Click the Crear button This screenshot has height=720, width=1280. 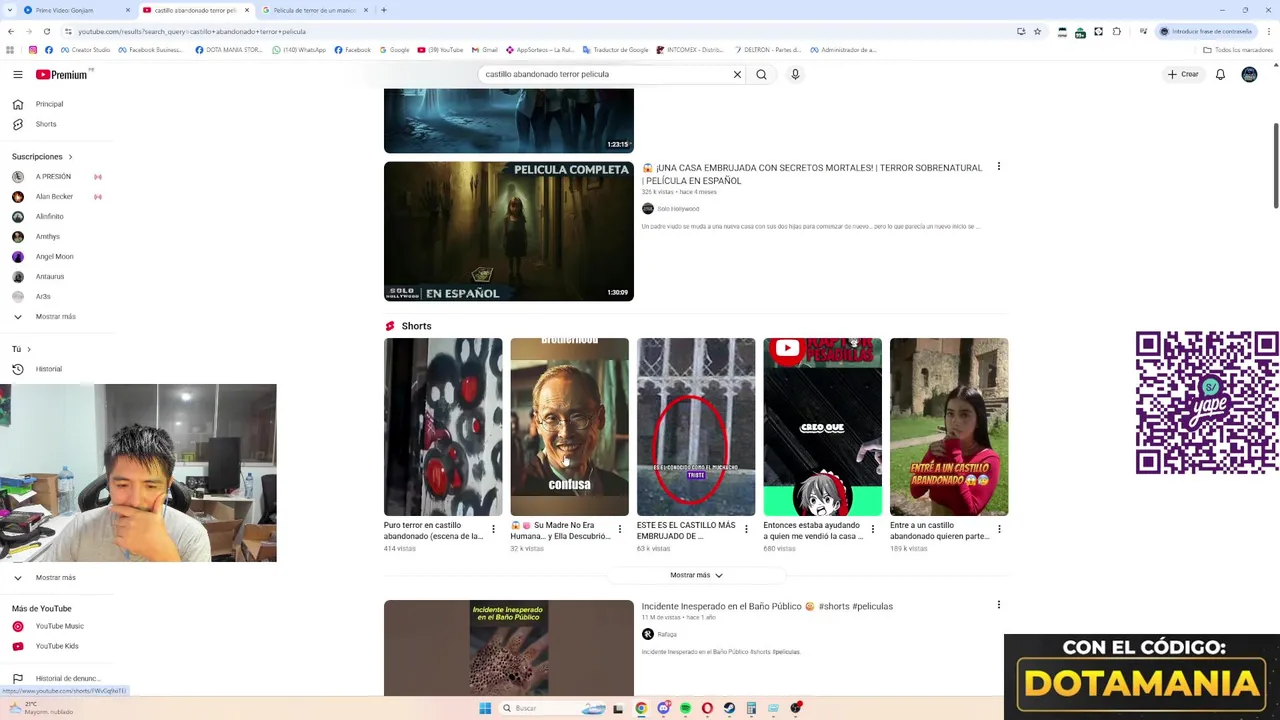coord(1183,74)
